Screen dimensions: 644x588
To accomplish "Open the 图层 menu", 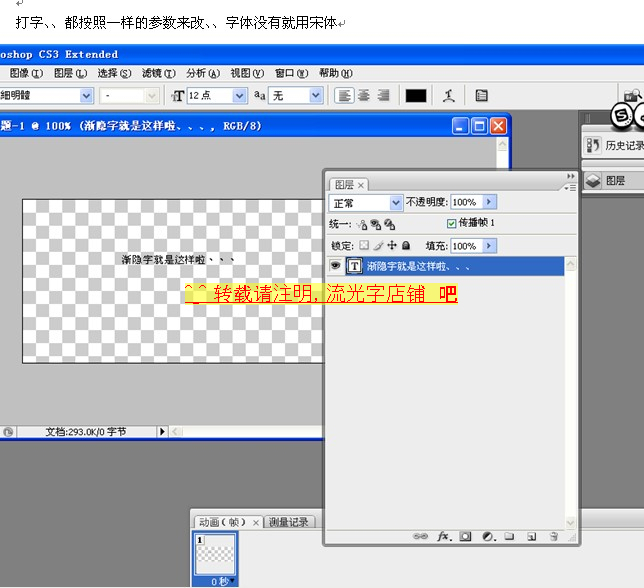I will click(70, 73).
